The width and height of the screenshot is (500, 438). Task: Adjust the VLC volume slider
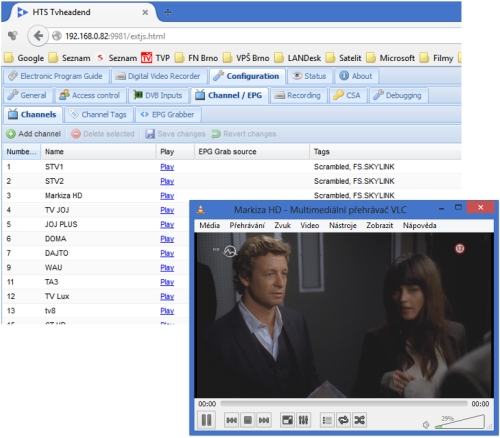[460, 422]
